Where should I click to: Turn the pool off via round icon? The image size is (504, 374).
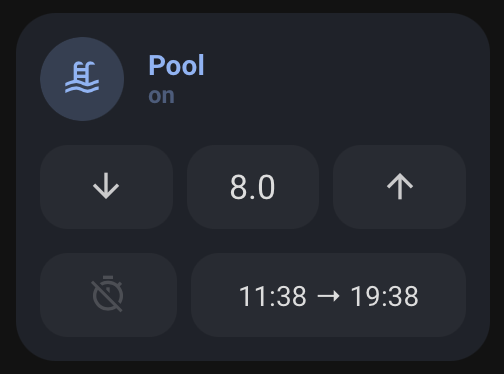(82, 79)
